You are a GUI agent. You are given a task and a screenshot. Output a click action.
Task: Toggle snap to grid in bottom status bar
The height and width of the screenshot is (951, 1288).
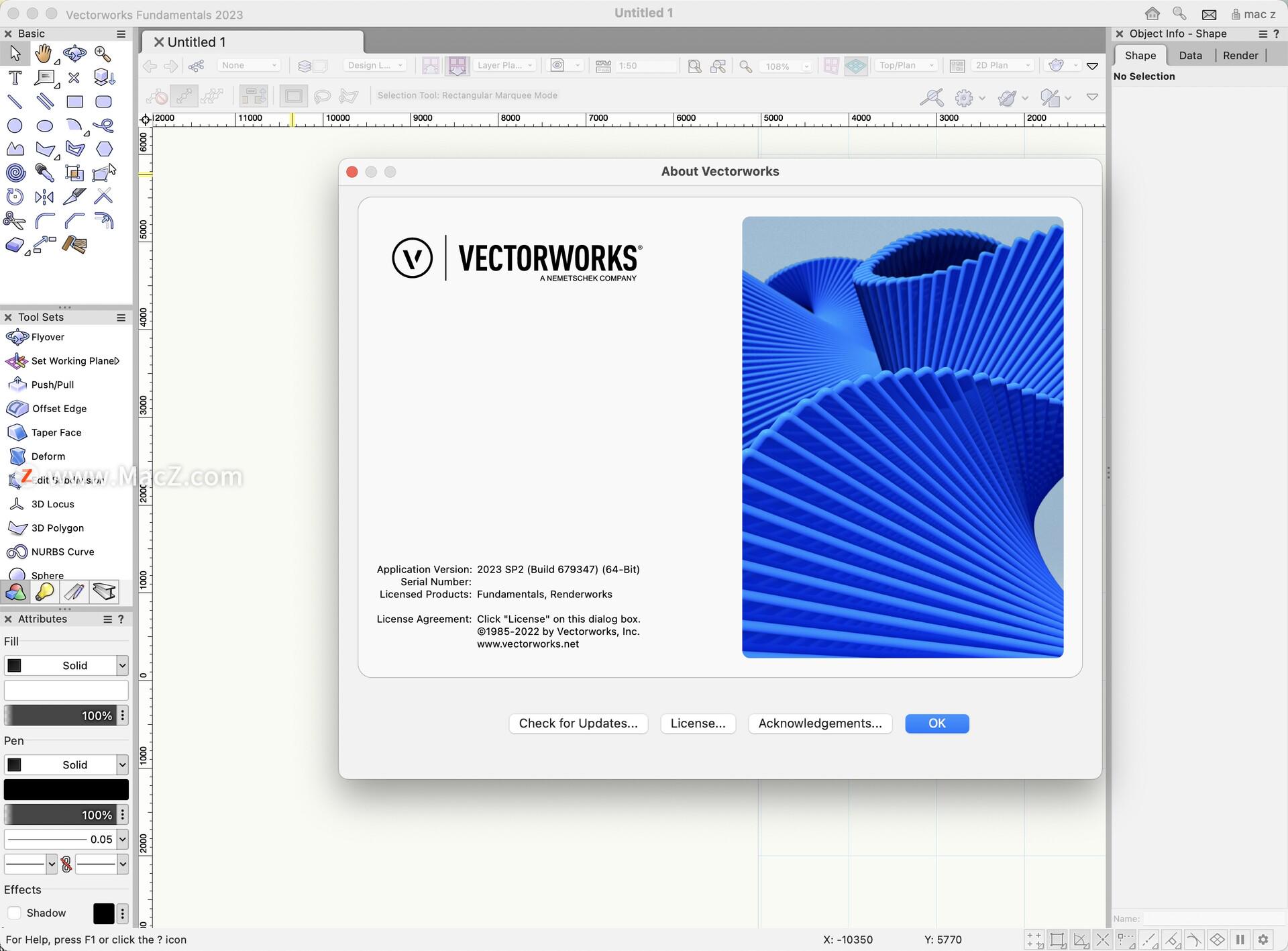pos(1033,940)
